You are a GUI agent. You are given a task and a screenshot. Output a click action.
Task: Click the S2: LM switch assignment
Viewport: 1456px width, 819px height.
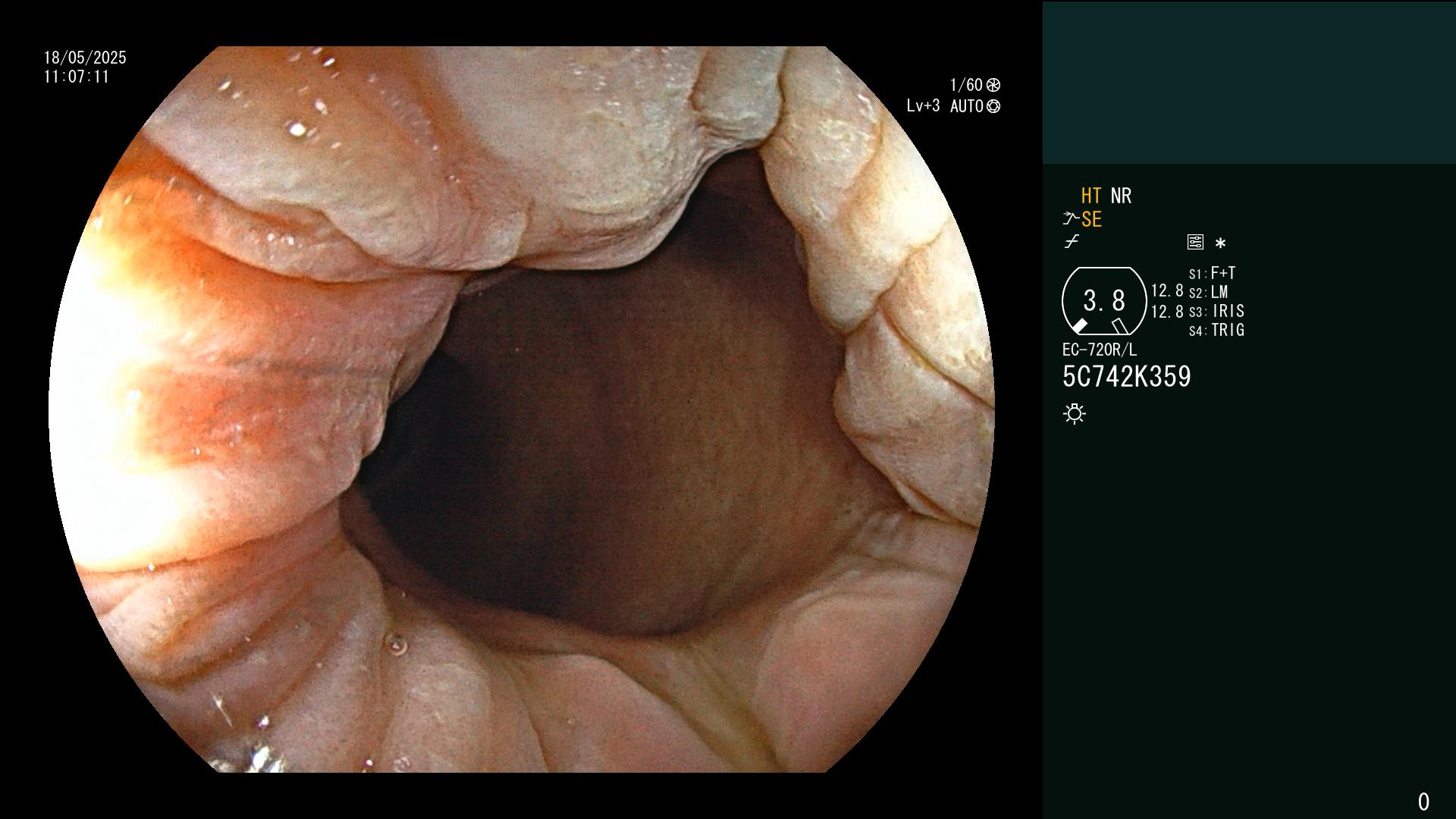pos(1209,292)
